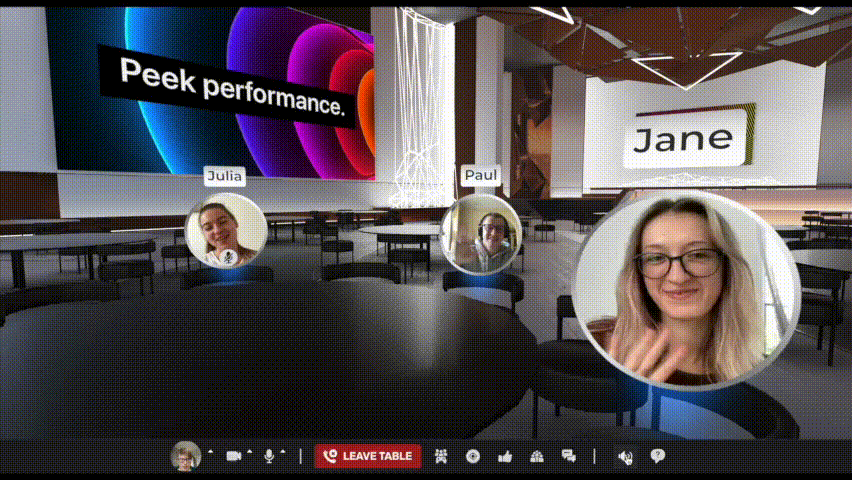Viewport: 852px width, 480px height.
Task: Send a thumbs up reaction
Action: (505, 456)
